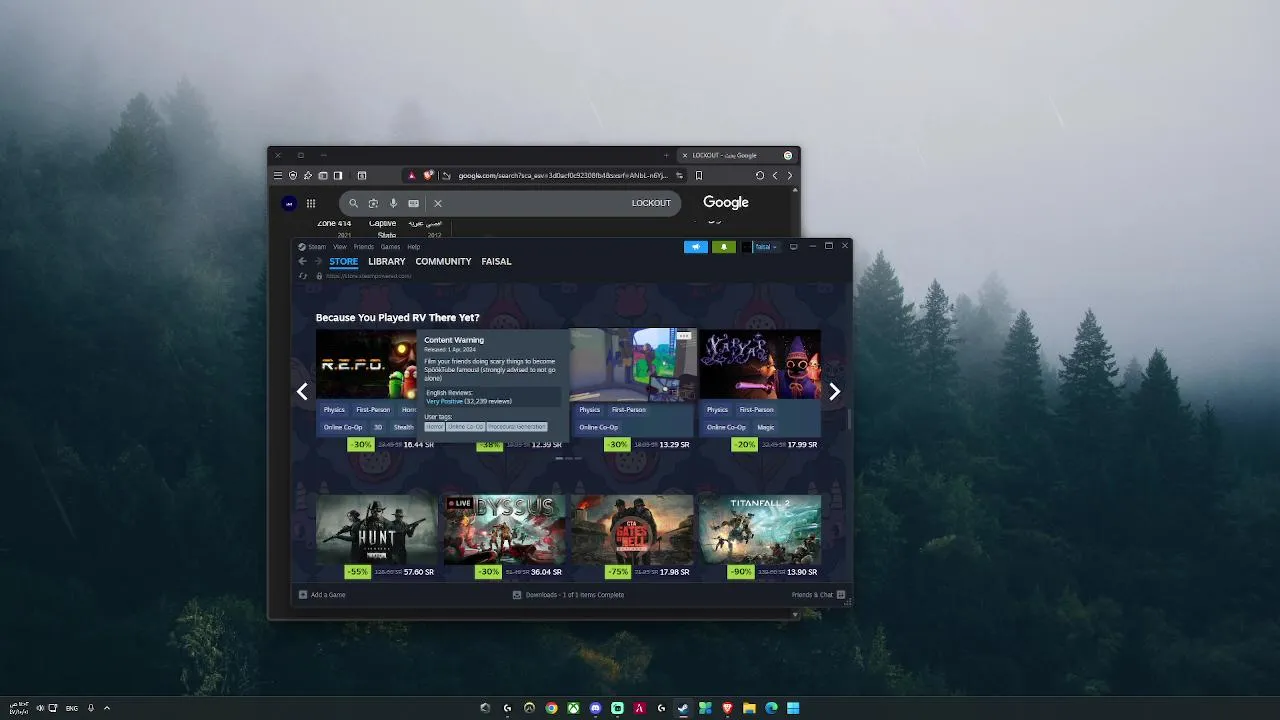Open the View menu in Steam

coord(340,247)
